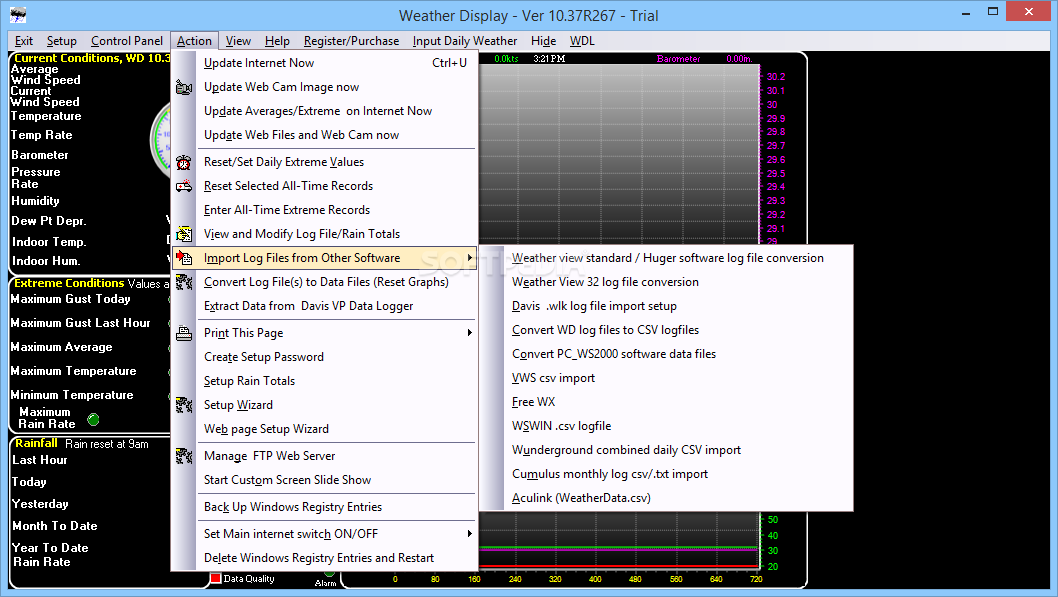This screenshot has height=597, width=1058.
Task: Click the Rainfall panel heading
Action: [36, 443]
